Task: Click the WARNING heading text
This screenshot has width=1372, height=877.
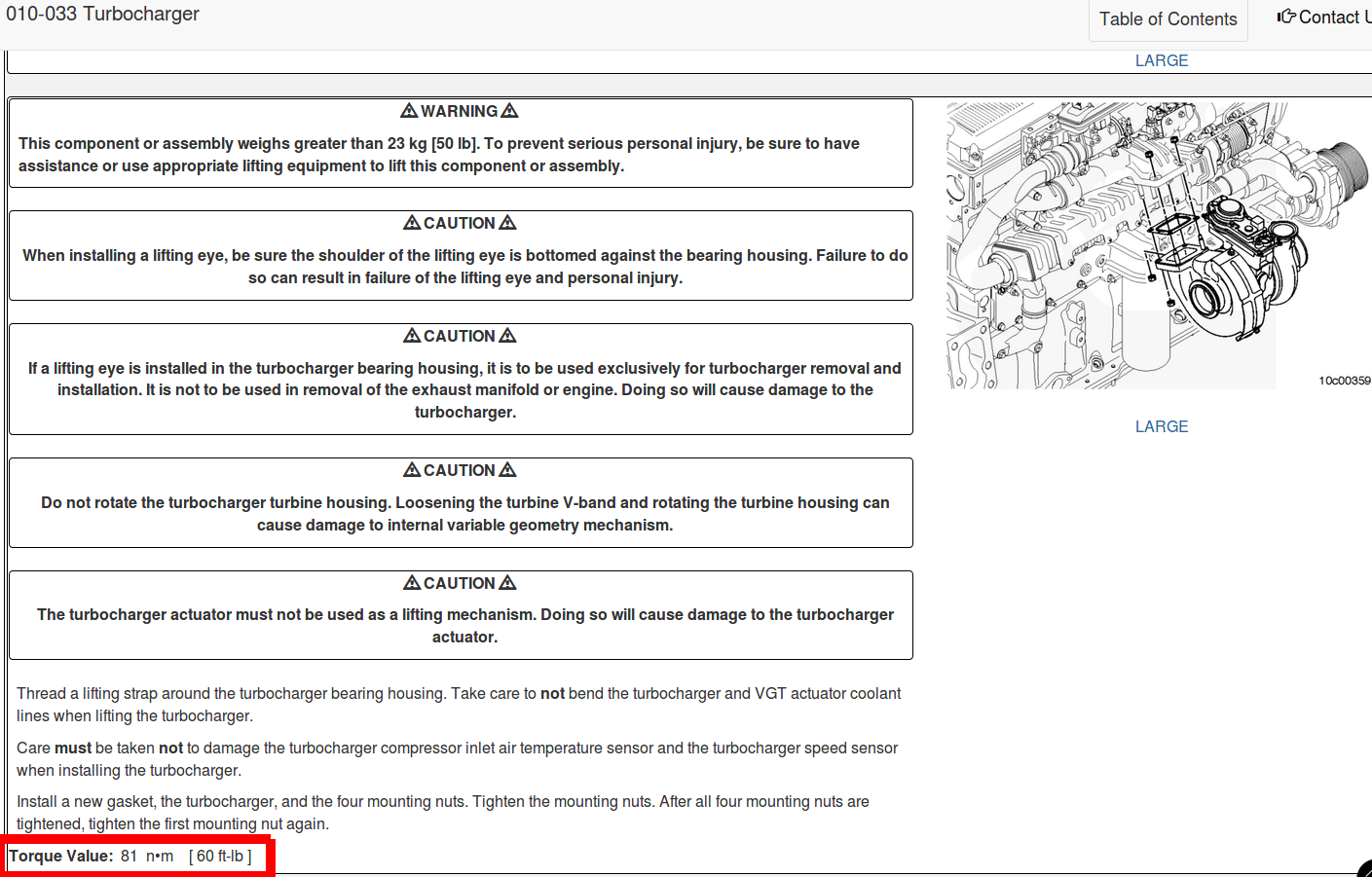Action: click(x=460, y=111)
